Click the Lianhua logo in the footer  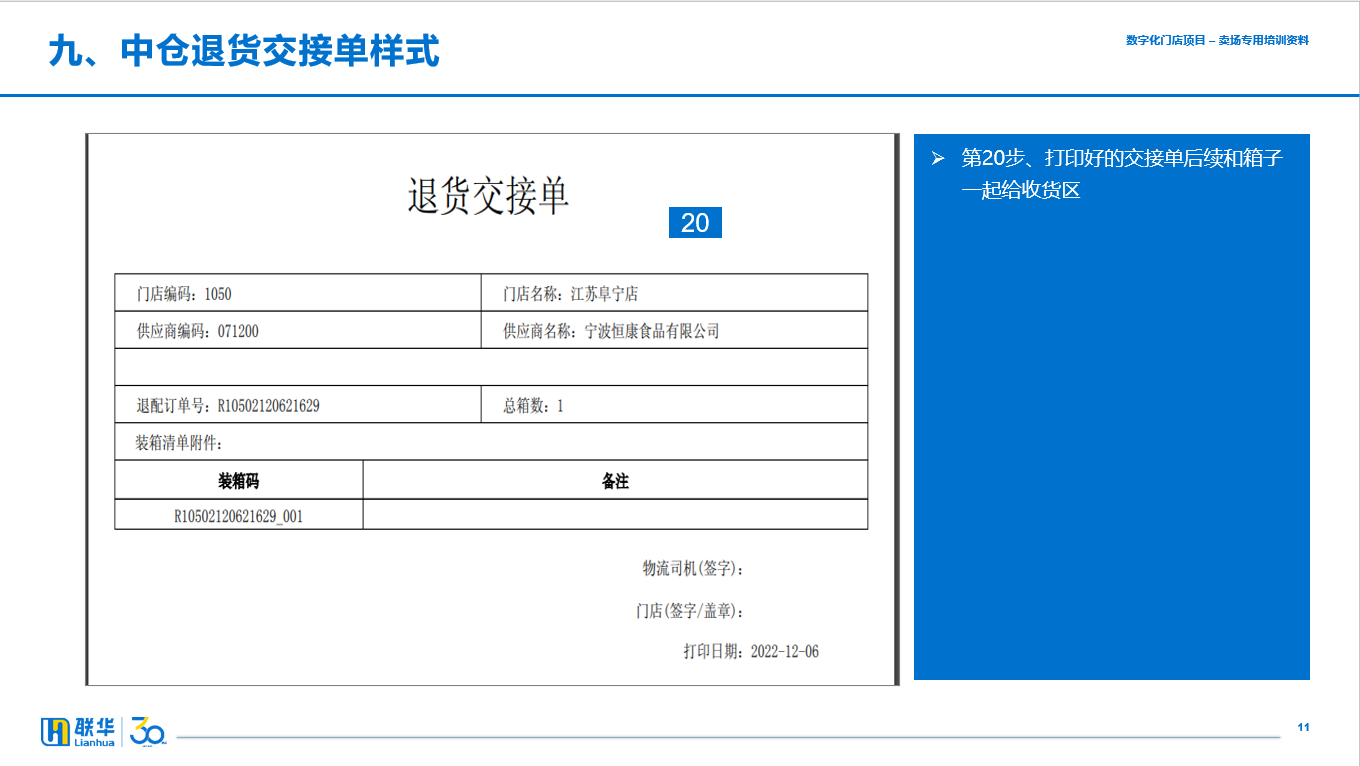point(78,732)
